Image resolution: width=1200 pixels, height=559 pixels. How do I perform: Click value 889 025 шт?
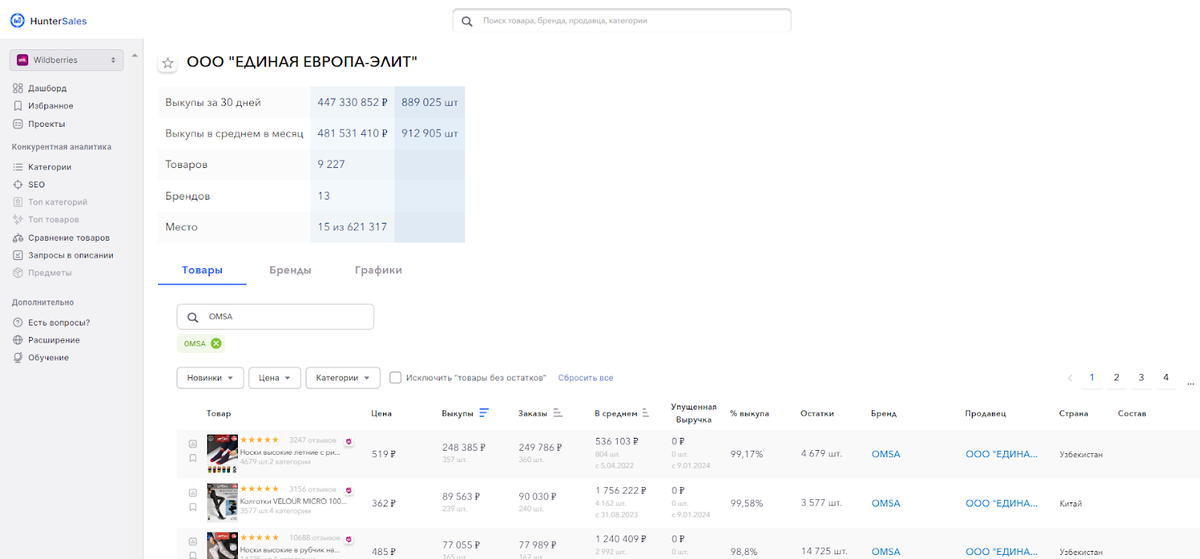[430, 102]
